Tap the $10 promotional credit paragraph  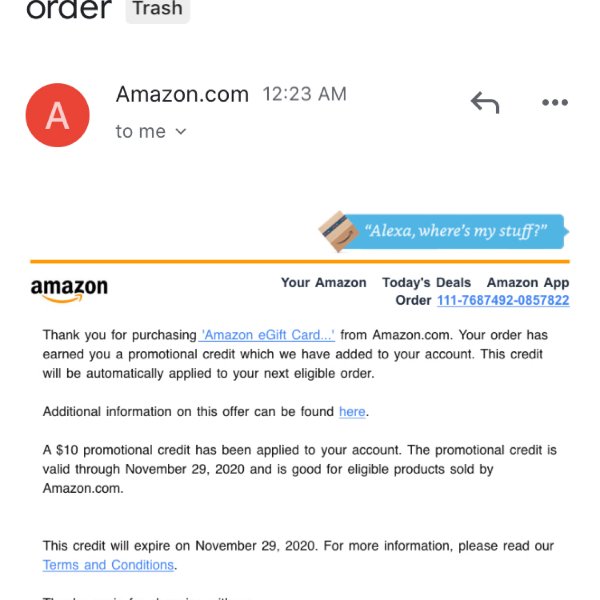[x=299, y=469]
